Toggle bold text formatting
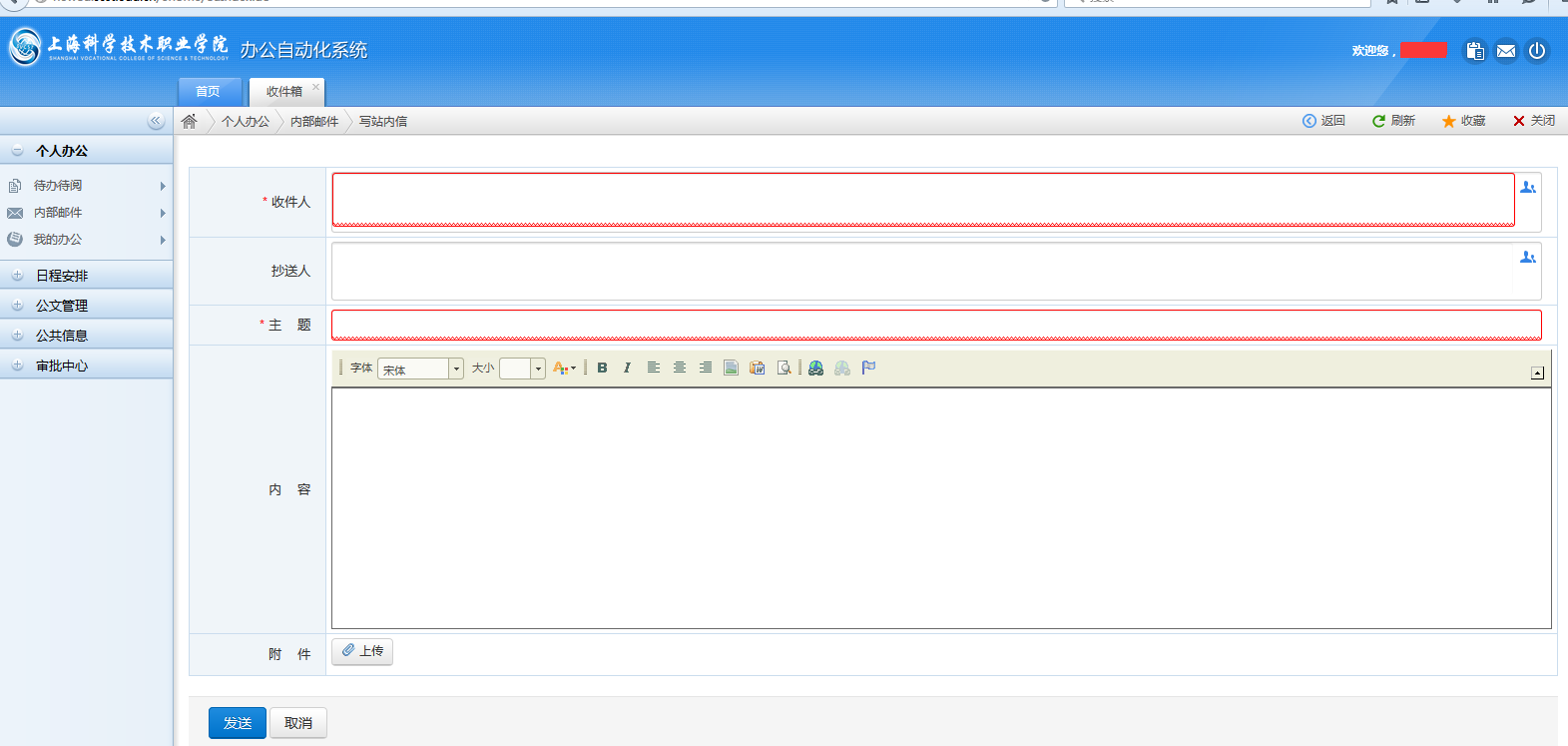 (x=602, y=369)
